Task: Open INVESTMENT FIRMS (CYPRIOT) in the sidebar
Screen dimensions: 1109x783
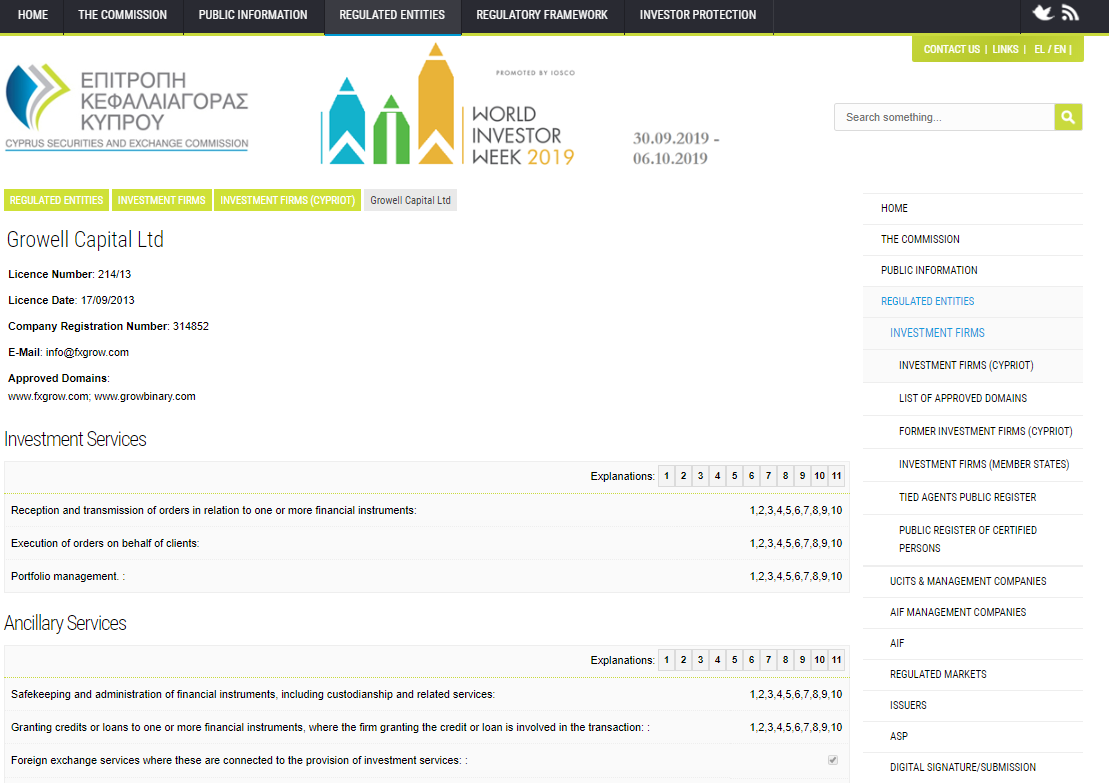Action: pos(972,366)
